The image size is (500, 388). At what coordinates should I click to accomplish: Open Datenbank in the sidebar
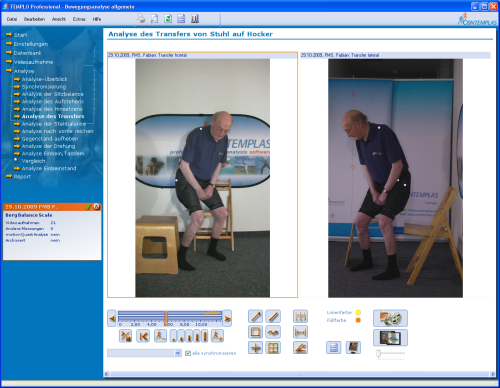point(27,53)
